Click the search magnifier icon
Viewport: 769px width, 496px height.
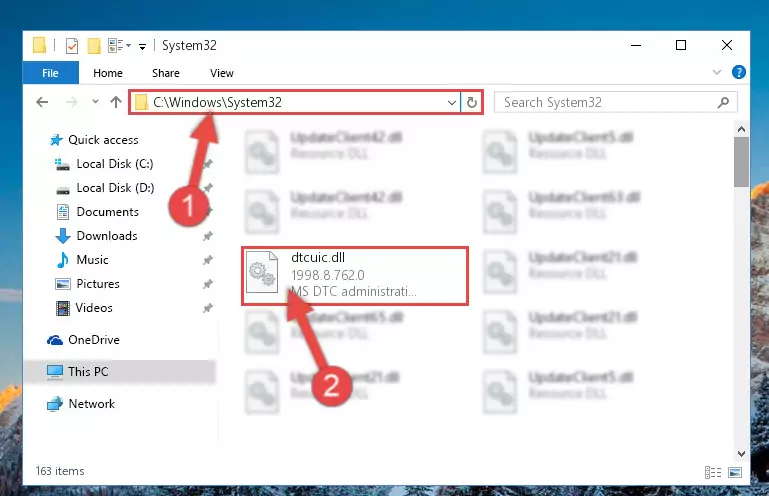[x=723, y=102]
